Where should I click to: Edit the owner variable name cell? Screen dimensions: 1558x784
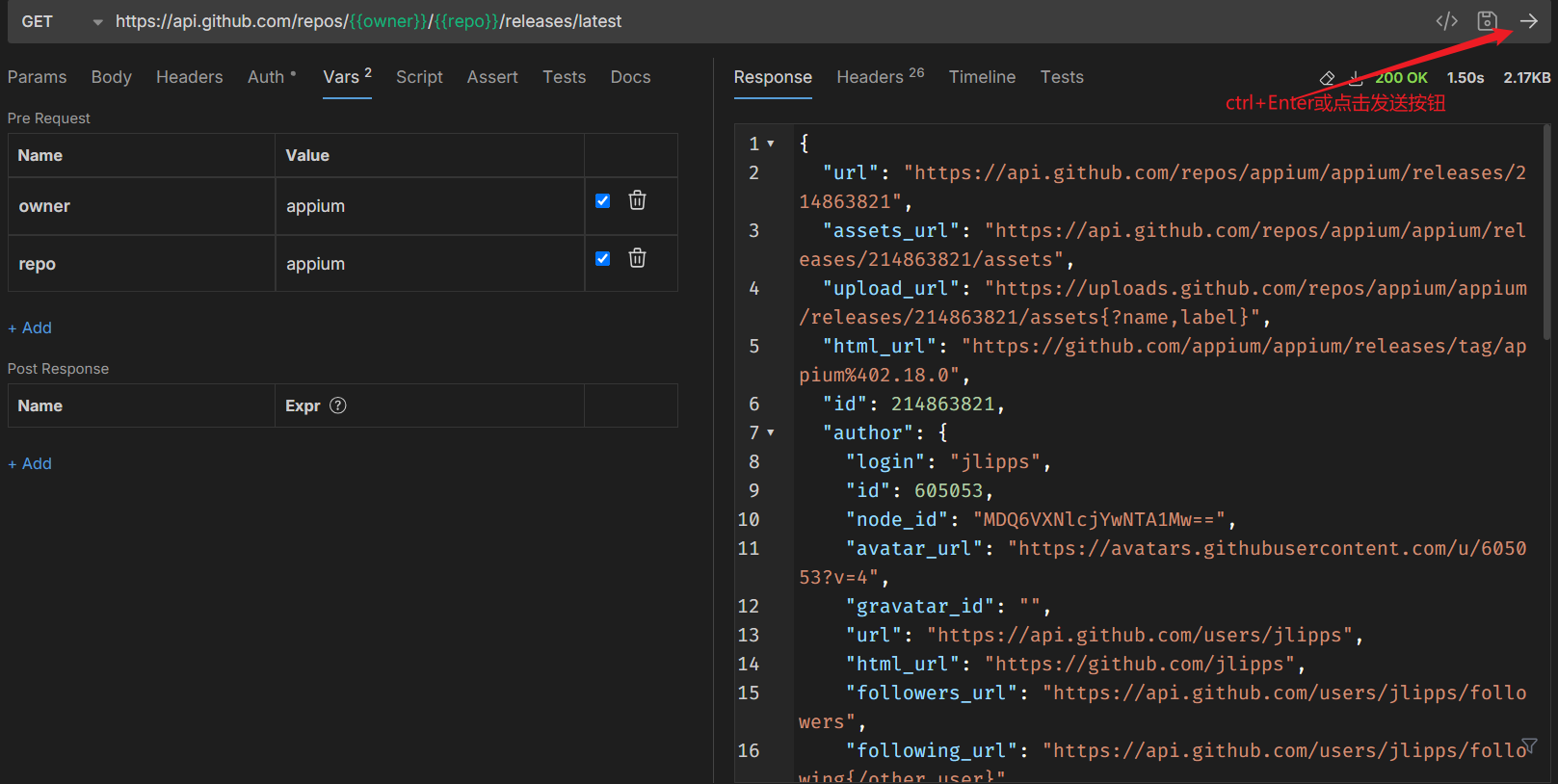pos(142,206)
